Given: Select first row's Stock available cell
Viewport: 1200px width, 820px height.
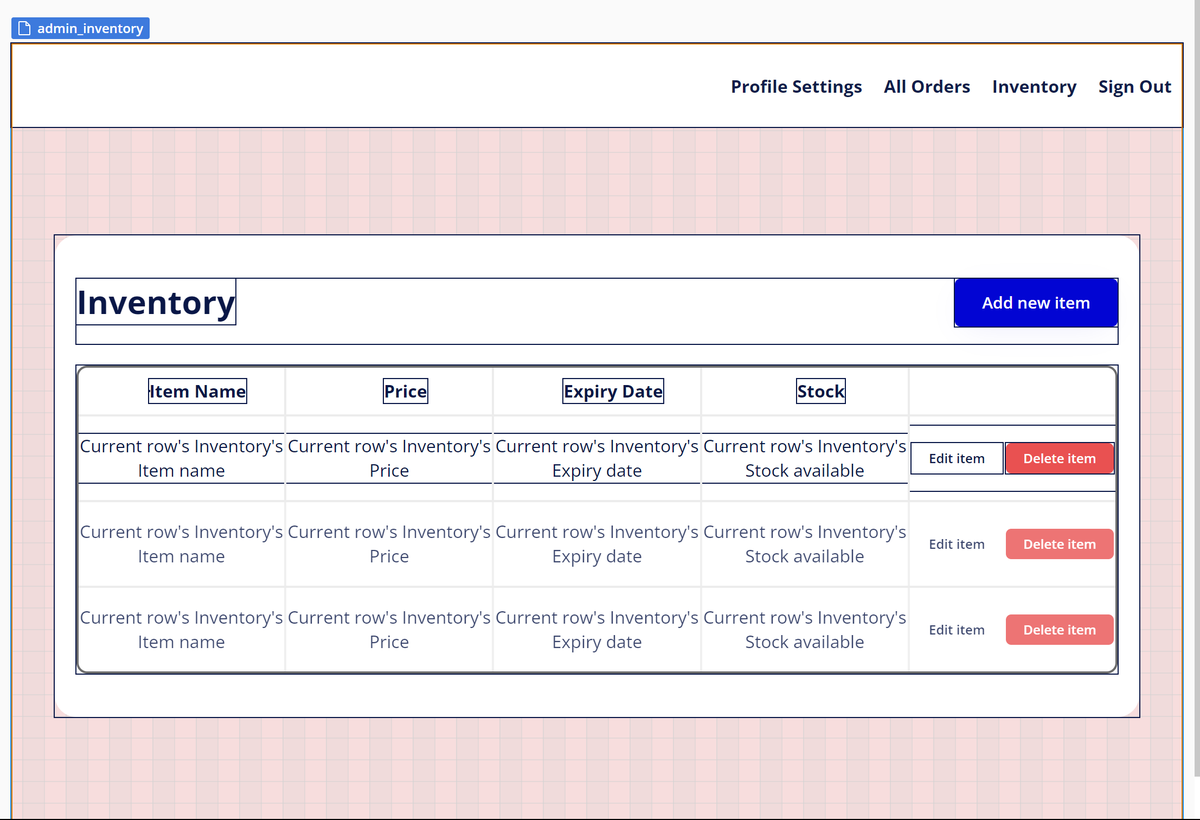Looking at the screenshot, I should click(805, 459).
